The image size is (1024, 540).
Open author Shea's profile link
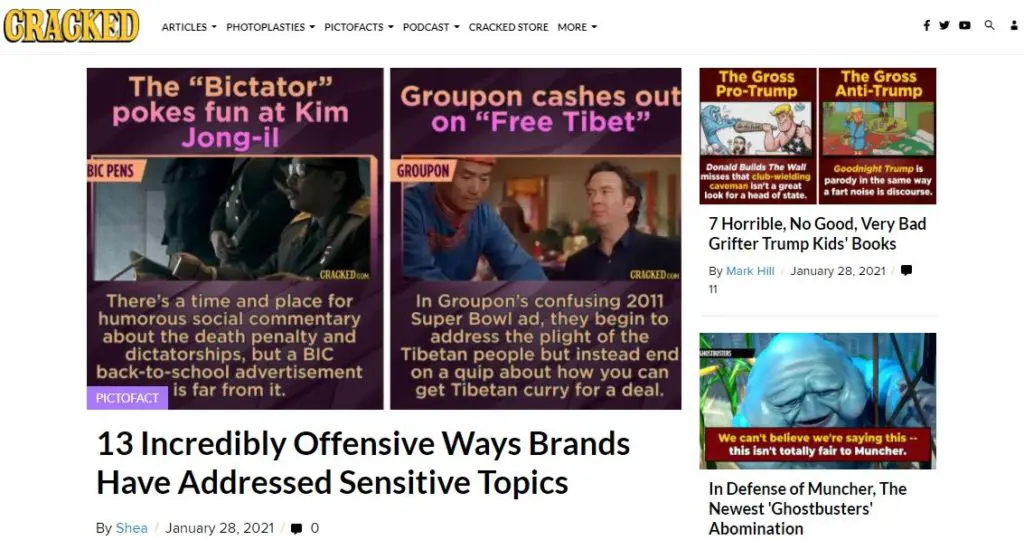[131, 528]
